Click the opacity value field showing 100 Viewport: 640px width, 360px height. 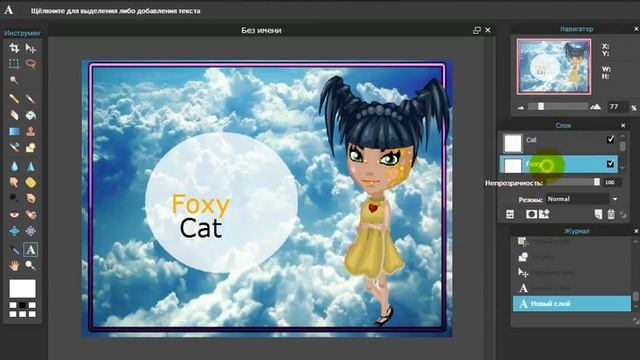coord(612,182)
